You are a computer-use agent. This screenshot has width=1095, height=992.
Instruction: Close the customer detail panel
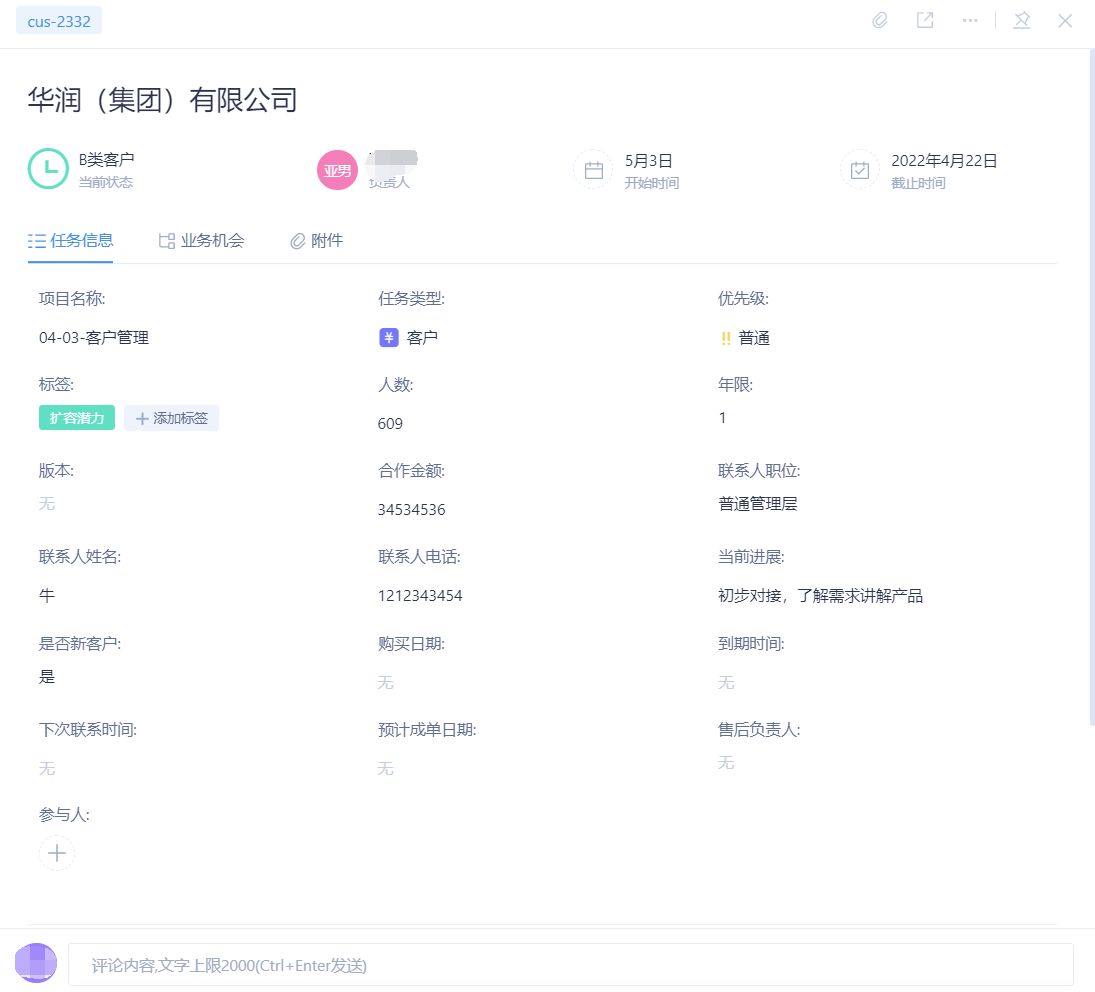pos(1065,21)
